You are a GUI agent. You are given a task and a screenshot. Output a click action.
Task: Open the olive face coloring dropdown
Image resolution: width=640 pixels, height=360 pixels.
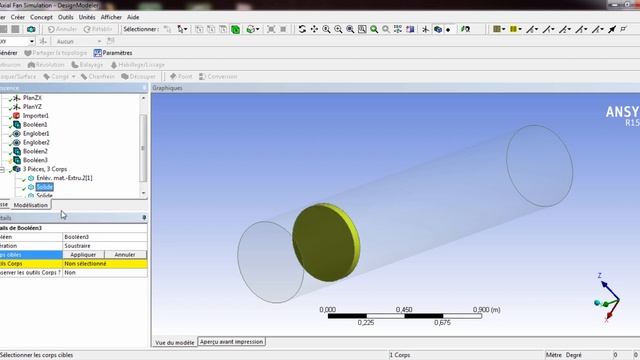[499, 29]
